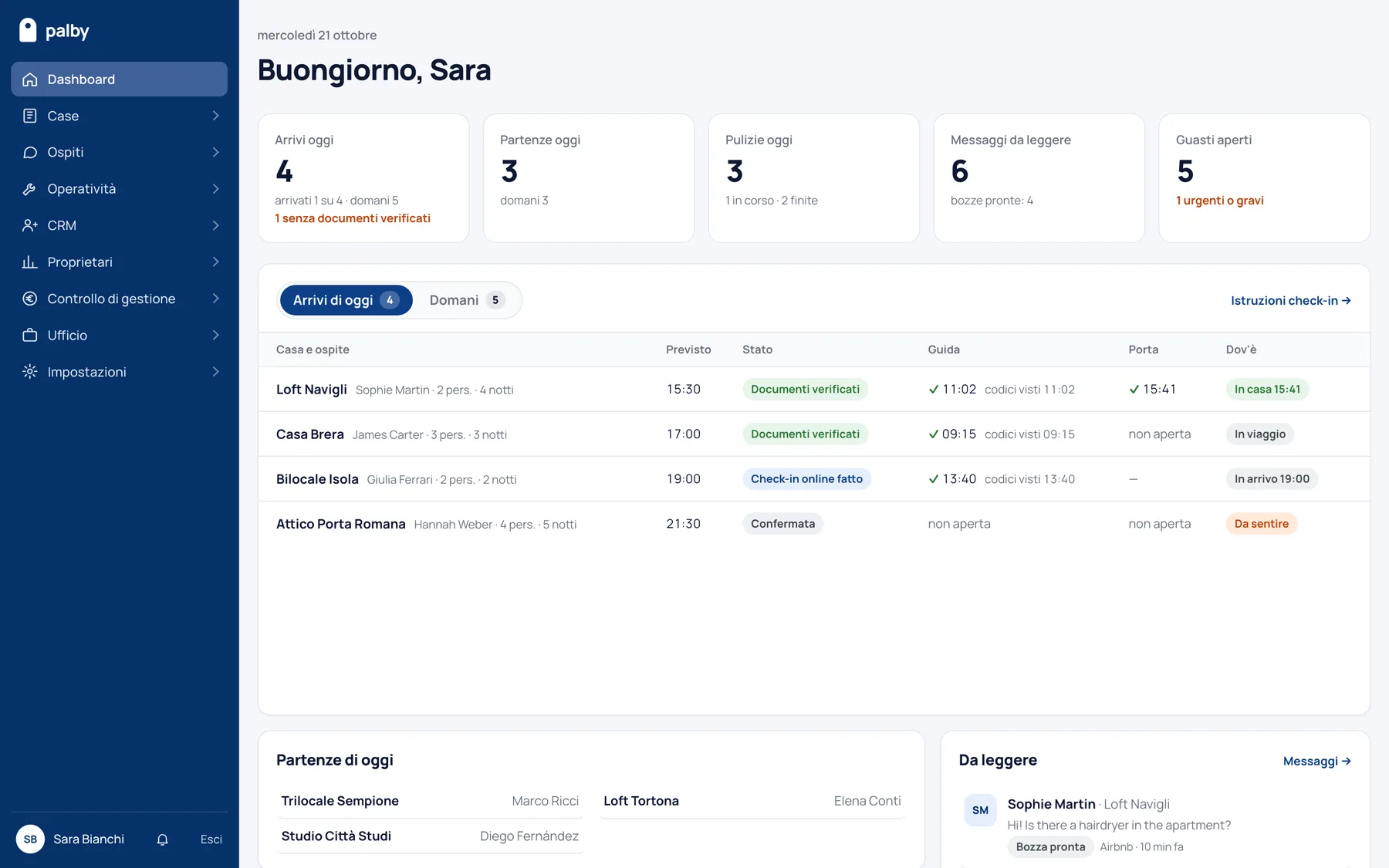Open the Guasti aperti summary card

point(1264,178)
